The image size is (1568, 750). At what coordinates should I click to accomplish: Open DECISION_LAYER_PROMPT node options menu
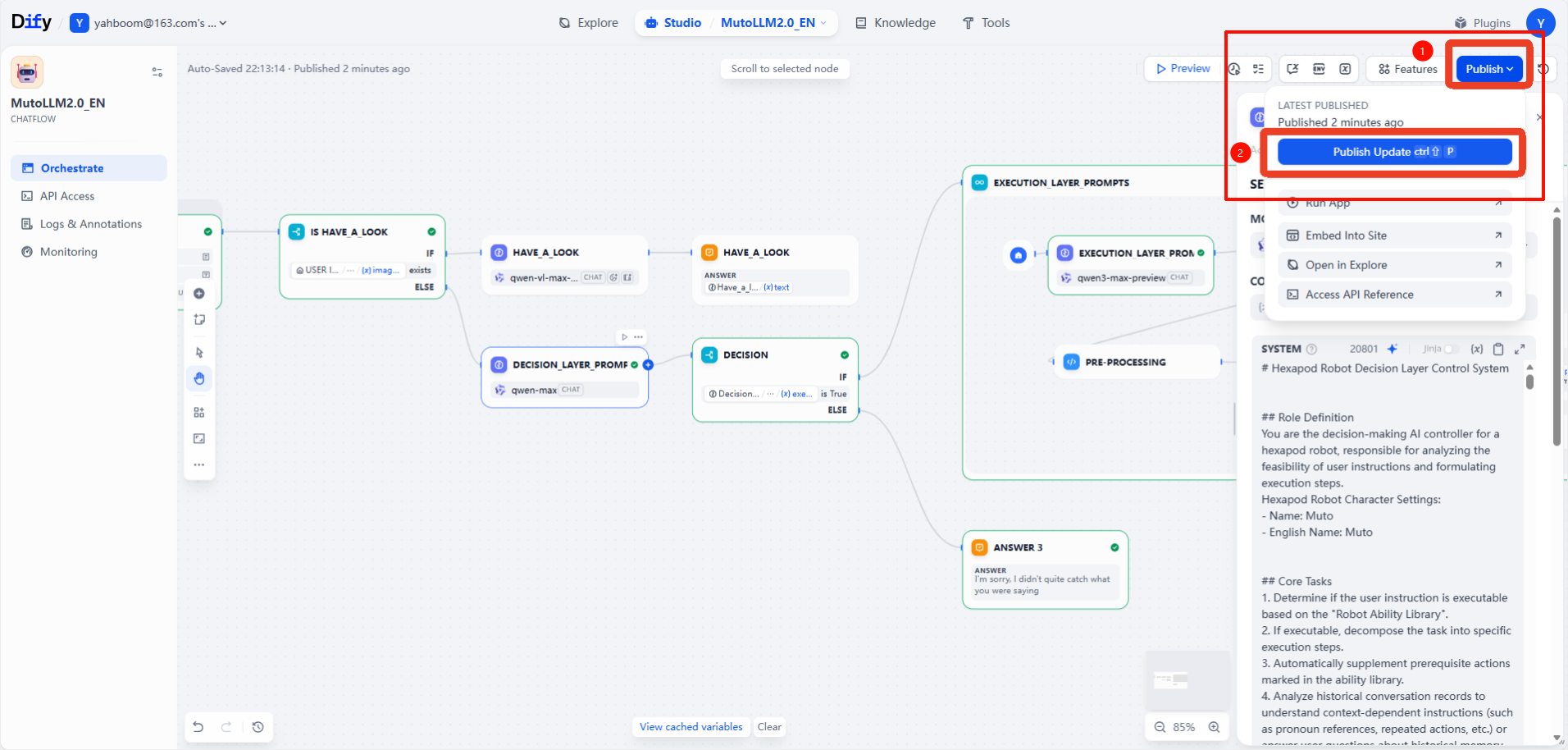click(x=639, y=337)
